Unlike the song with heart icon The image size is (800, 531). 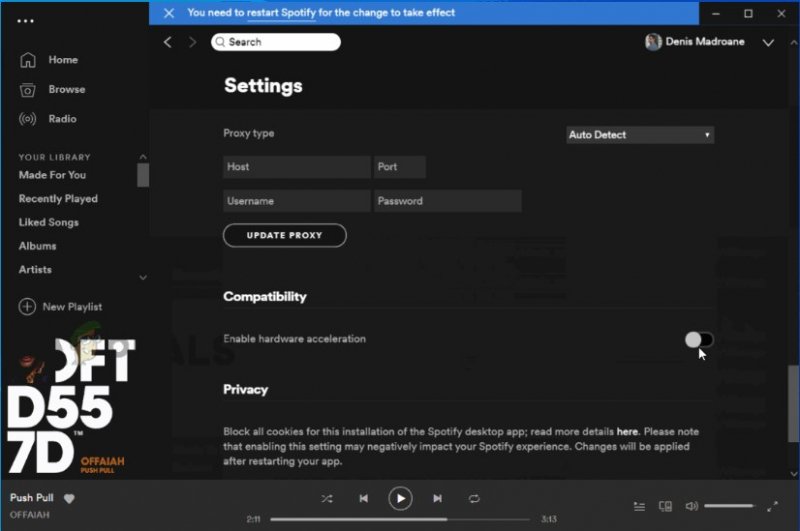tap(69, 498)
